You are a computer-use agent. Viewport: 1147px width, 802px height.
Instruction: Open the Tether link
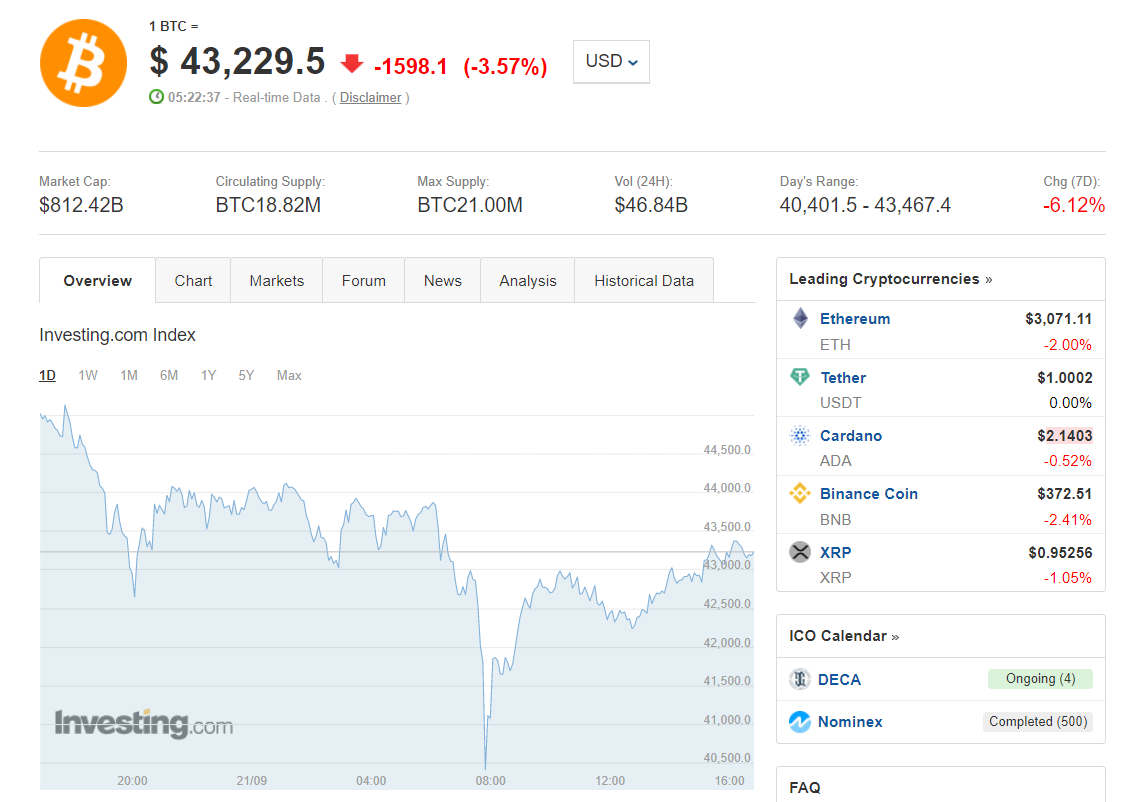843,378
